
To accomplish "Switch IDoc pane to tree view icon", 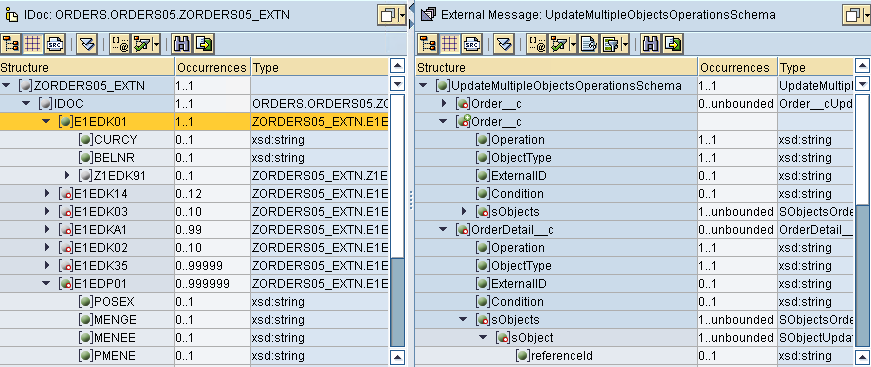I will [x=11, y=44].
